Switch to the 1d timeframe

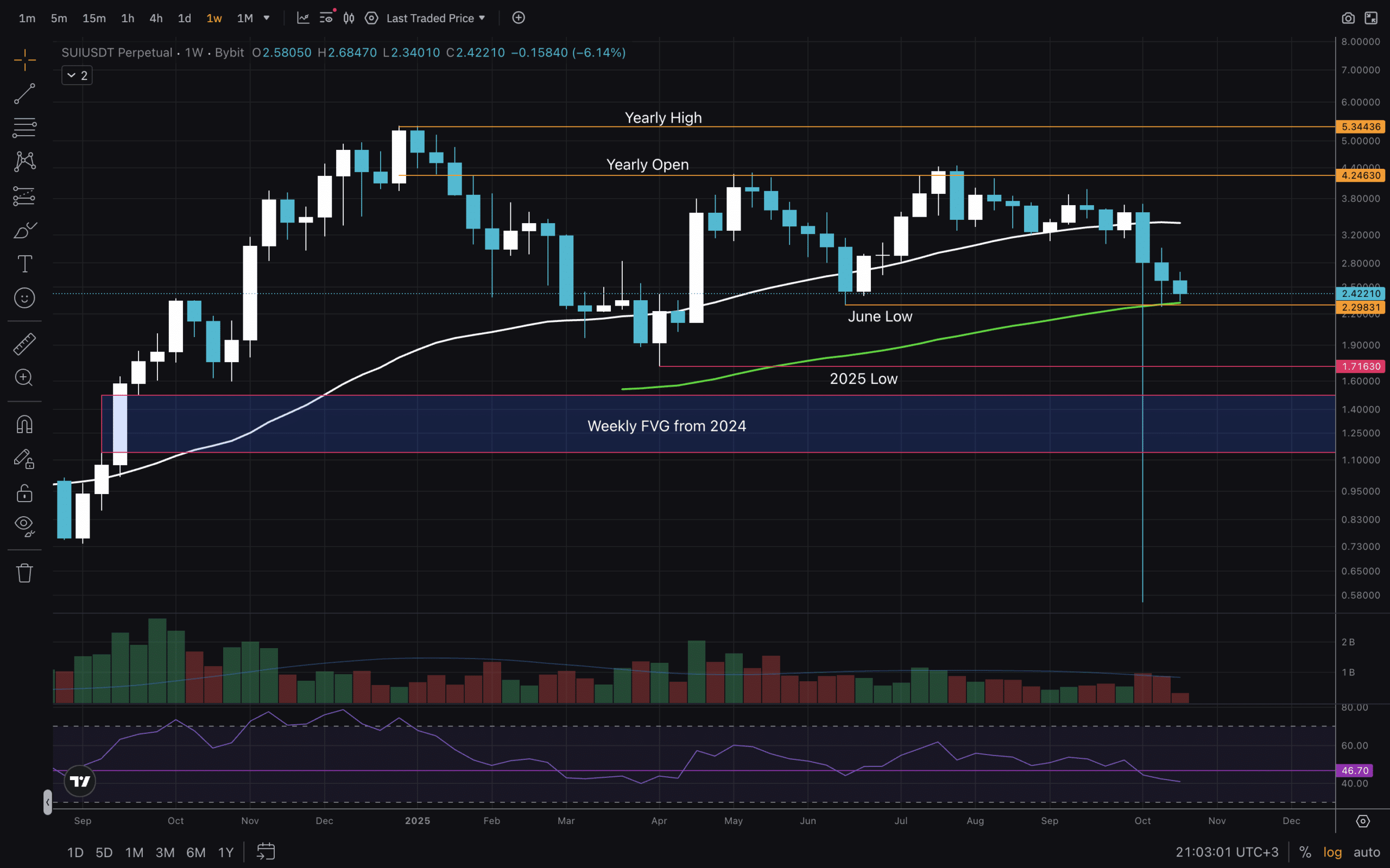pyautogui.click(x=184, y=18)
